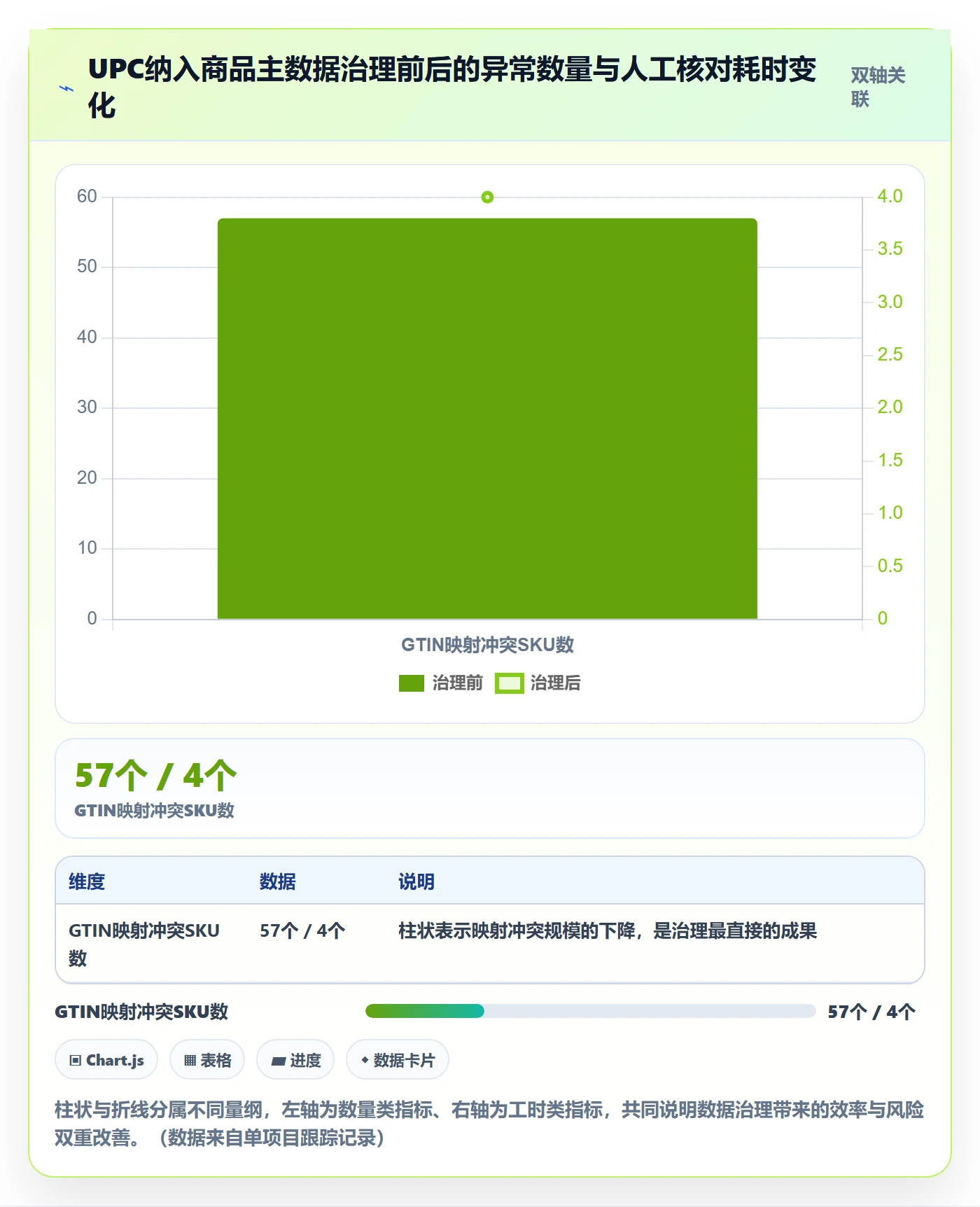Viewport: 980px width, 1207px height.
Task: Click the 维度 table column header
Action: (87, 881)
